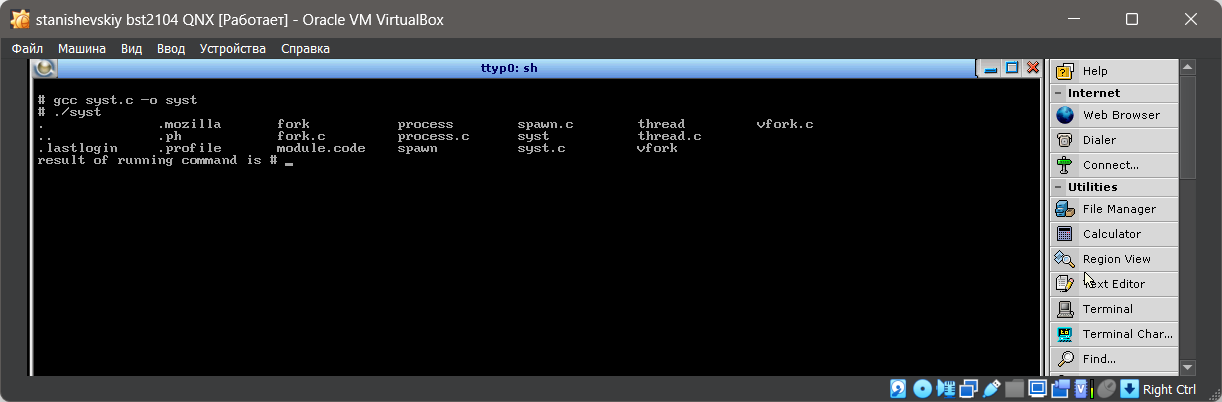Open the Машина menu
The width and height of the screenshot is (1222, 402).
coord(82,48)
